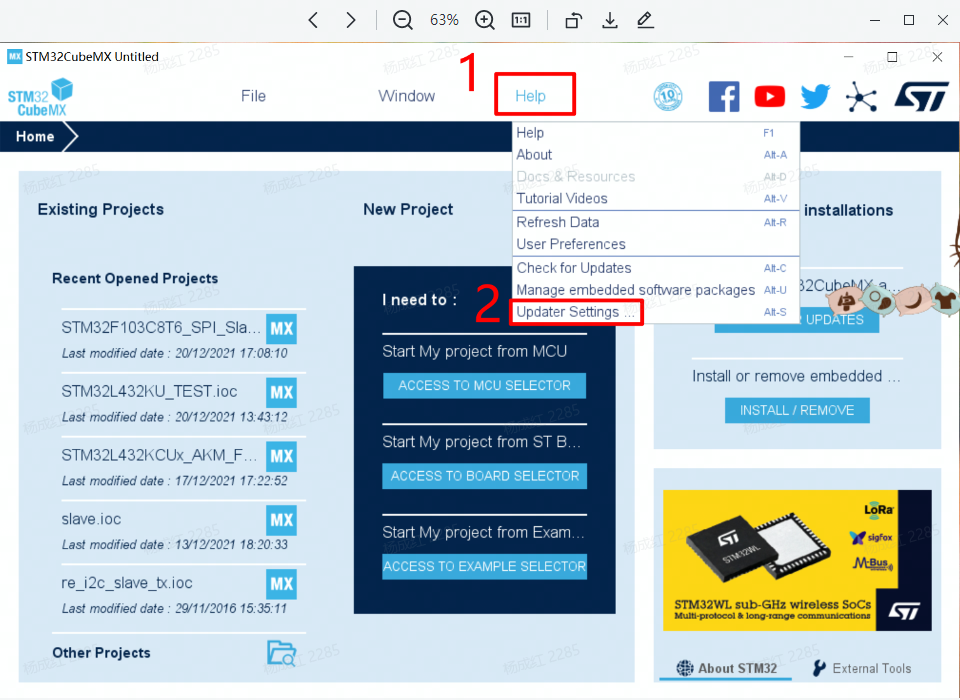Select About in Help menu

click(x=656, y=155)
